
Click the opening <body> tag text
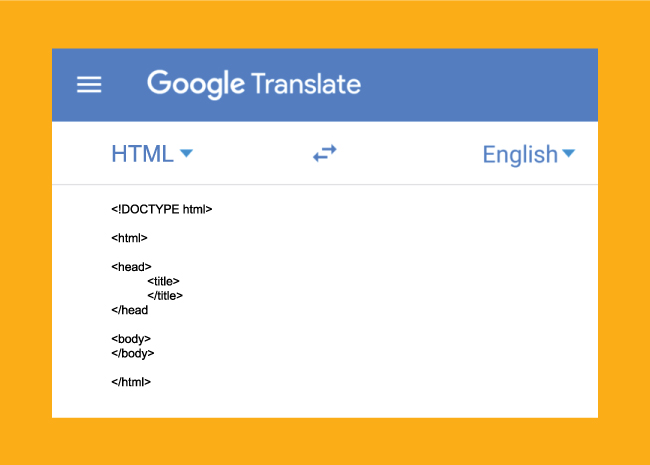coord(131,339)
